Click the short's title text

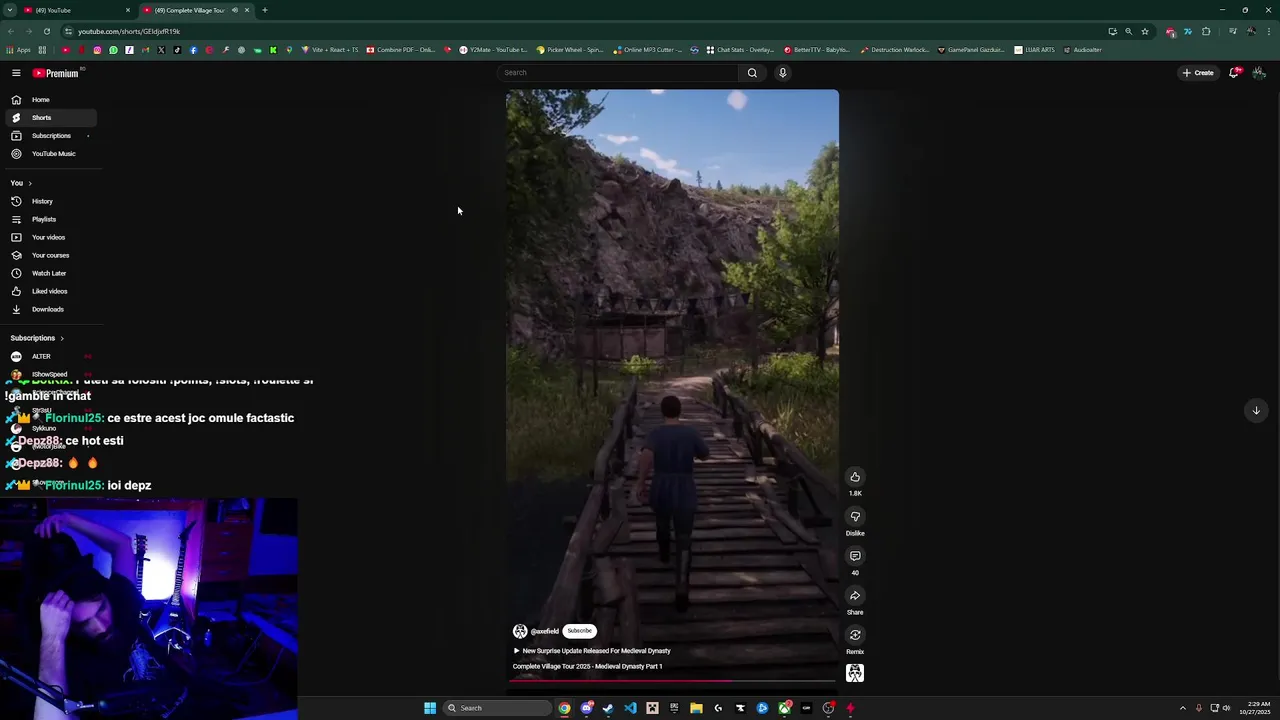click(x=588, y=666)
